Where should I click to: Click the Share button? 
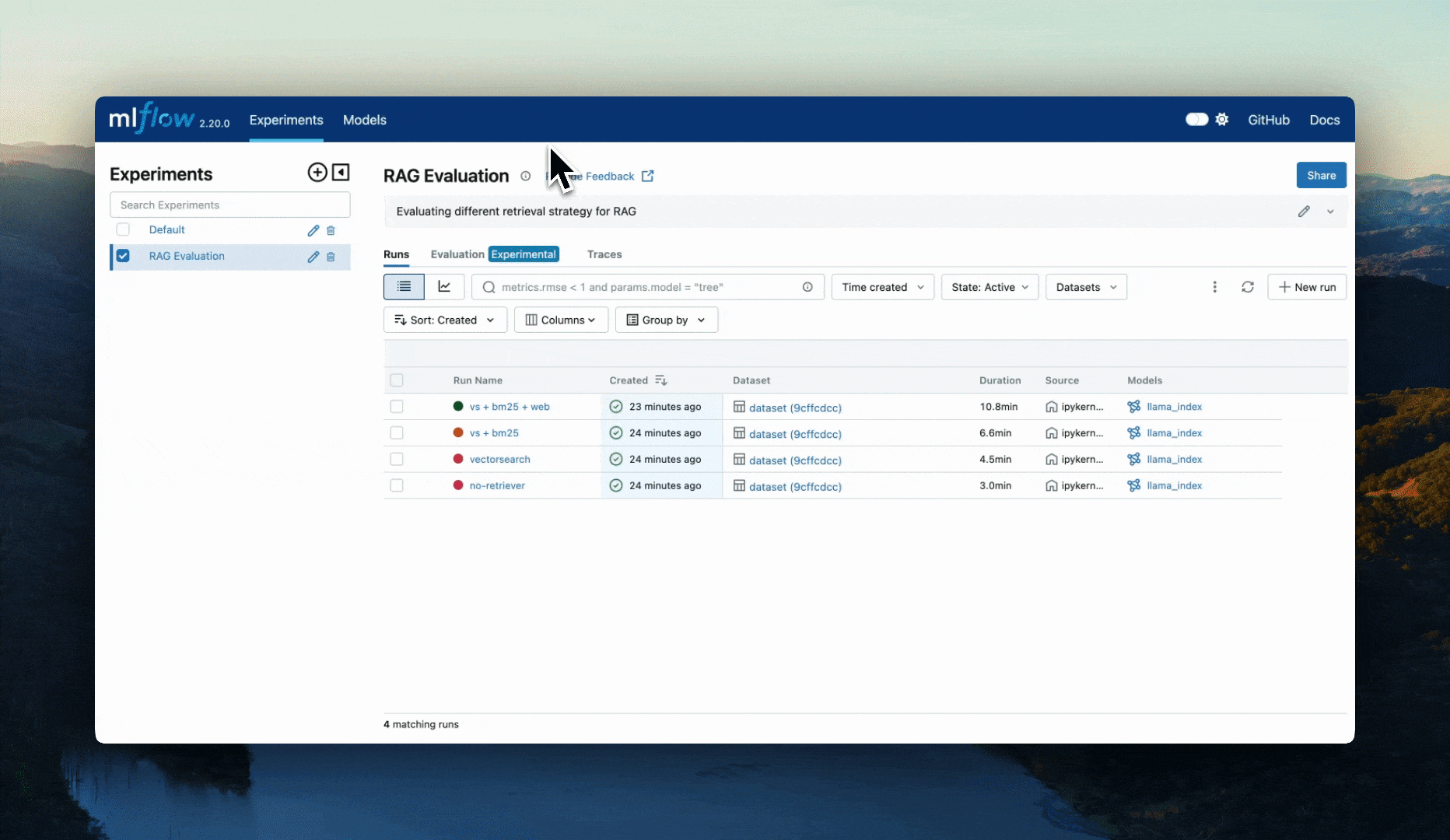[1321, 176]
